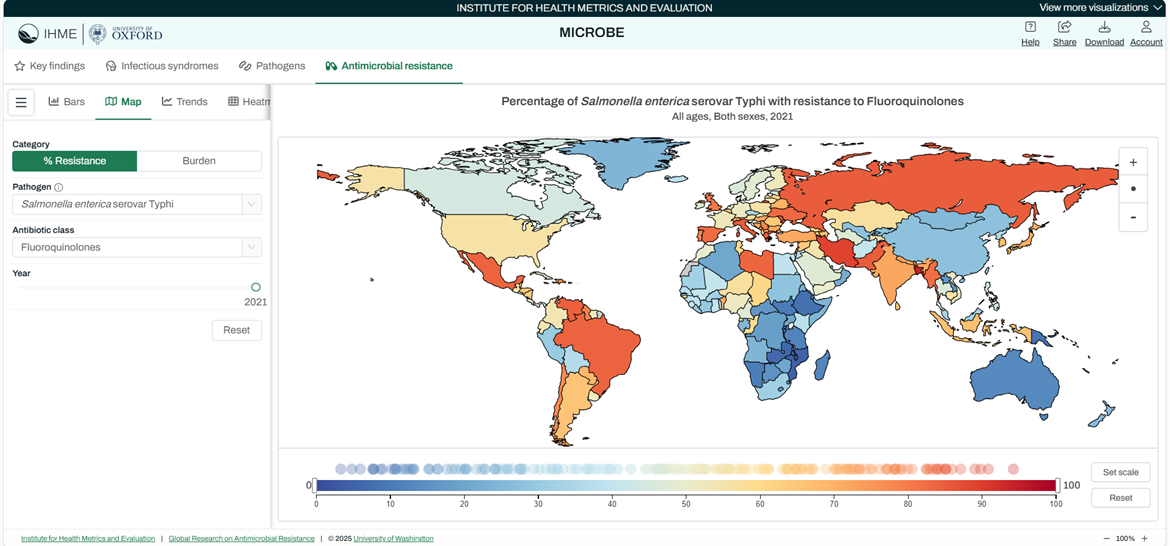Switch to the Pathogens tab

coord(272,66)
